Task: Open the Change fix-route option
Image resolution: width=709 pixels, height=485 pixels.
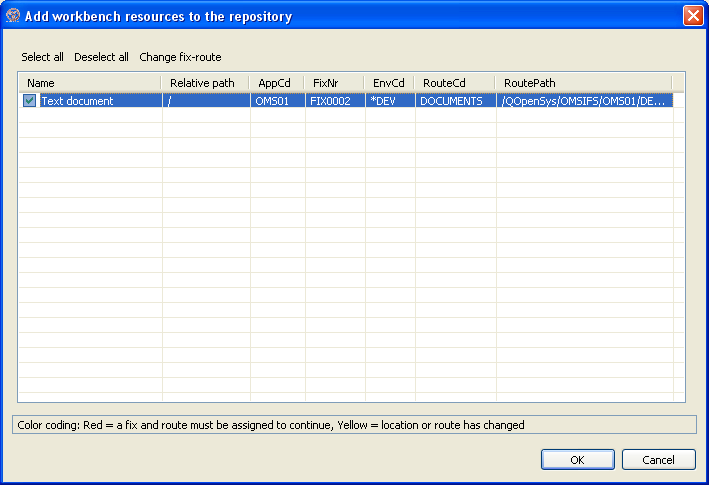Action: [180, 57]
